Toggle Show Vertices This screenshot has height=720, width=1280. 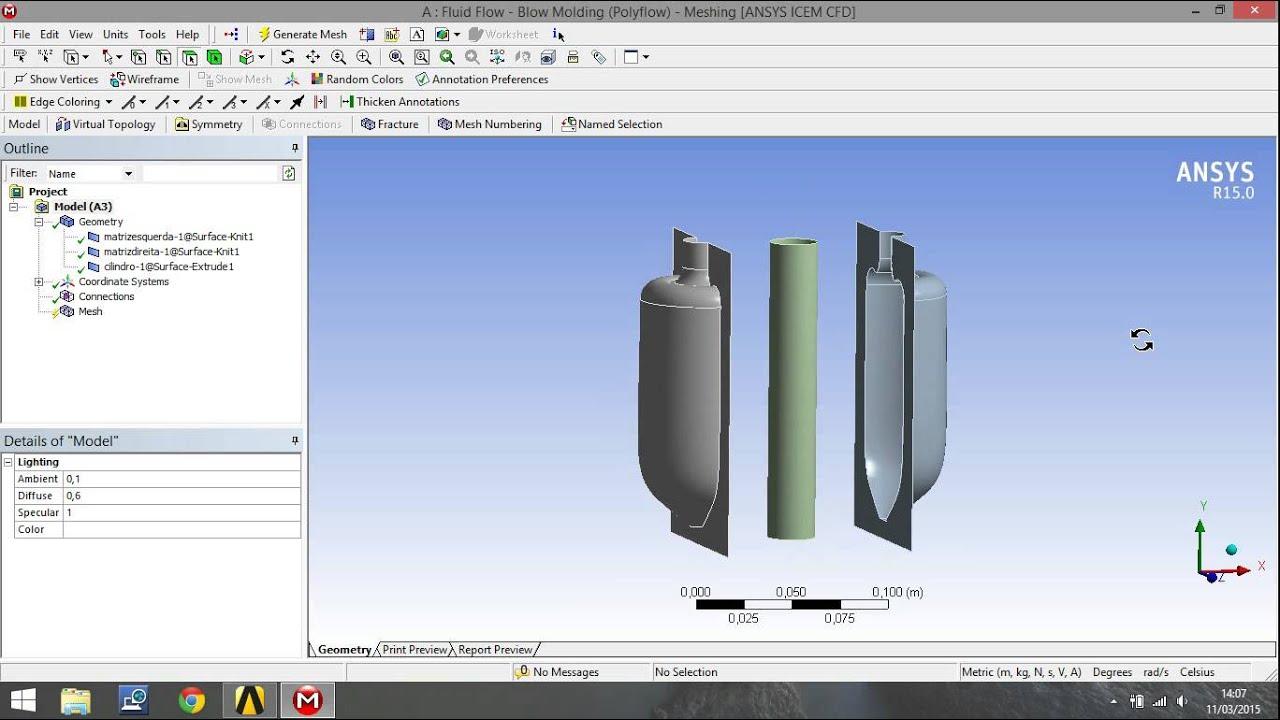pos(56,79)
